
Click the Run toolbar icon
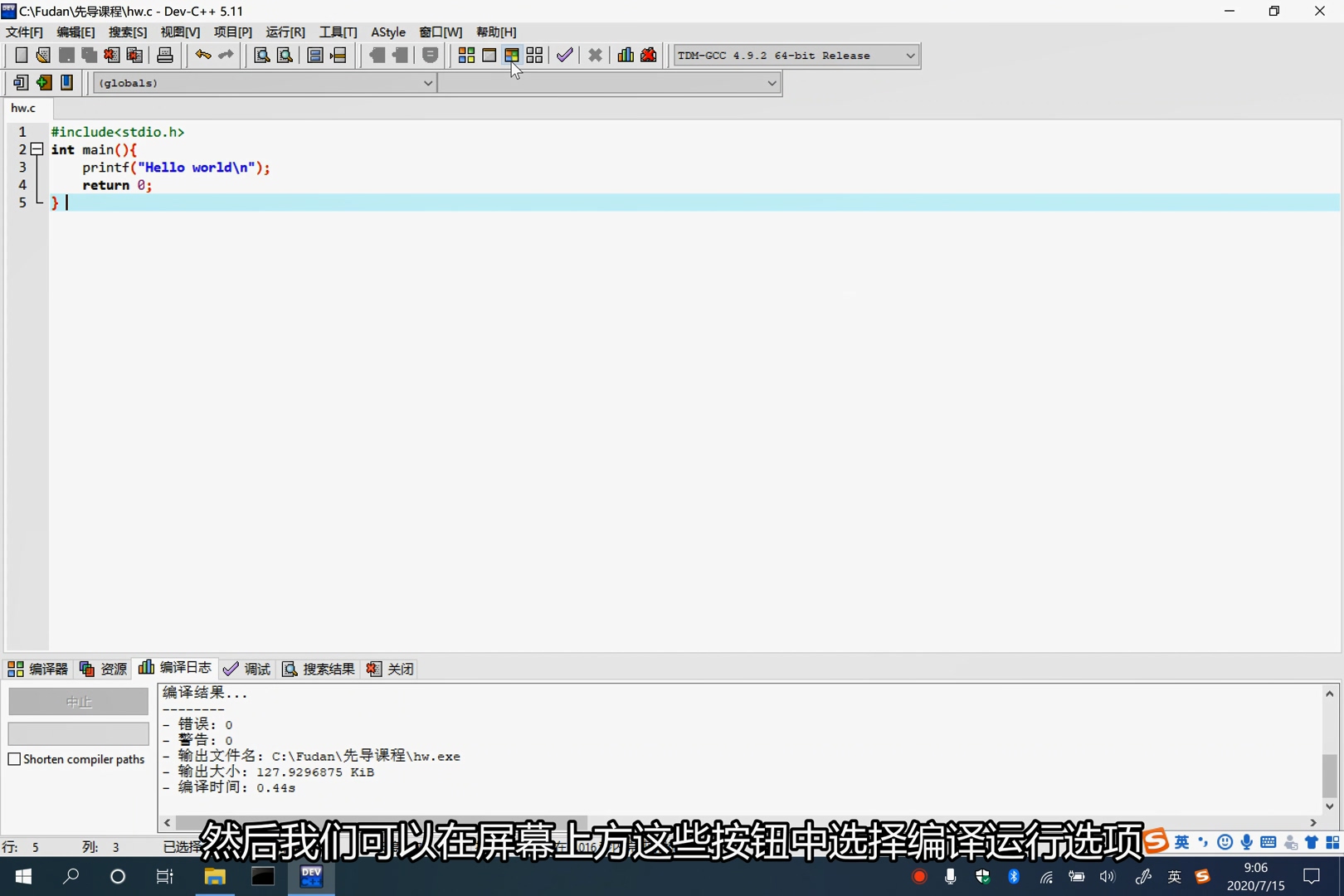pos(489,56)
